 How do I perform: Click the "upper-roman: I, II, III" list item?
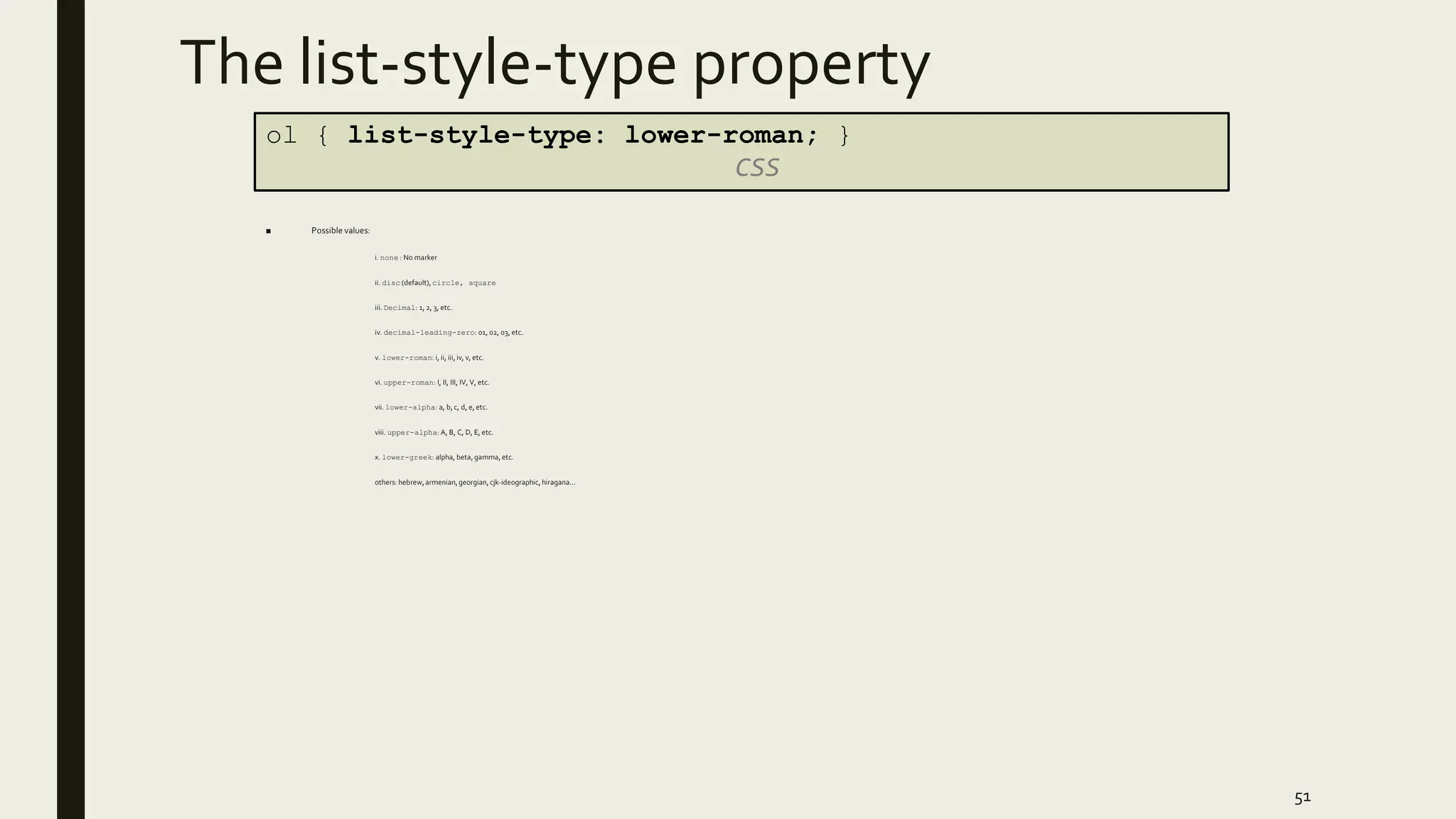pyautogui.click(x=432, y=382)
